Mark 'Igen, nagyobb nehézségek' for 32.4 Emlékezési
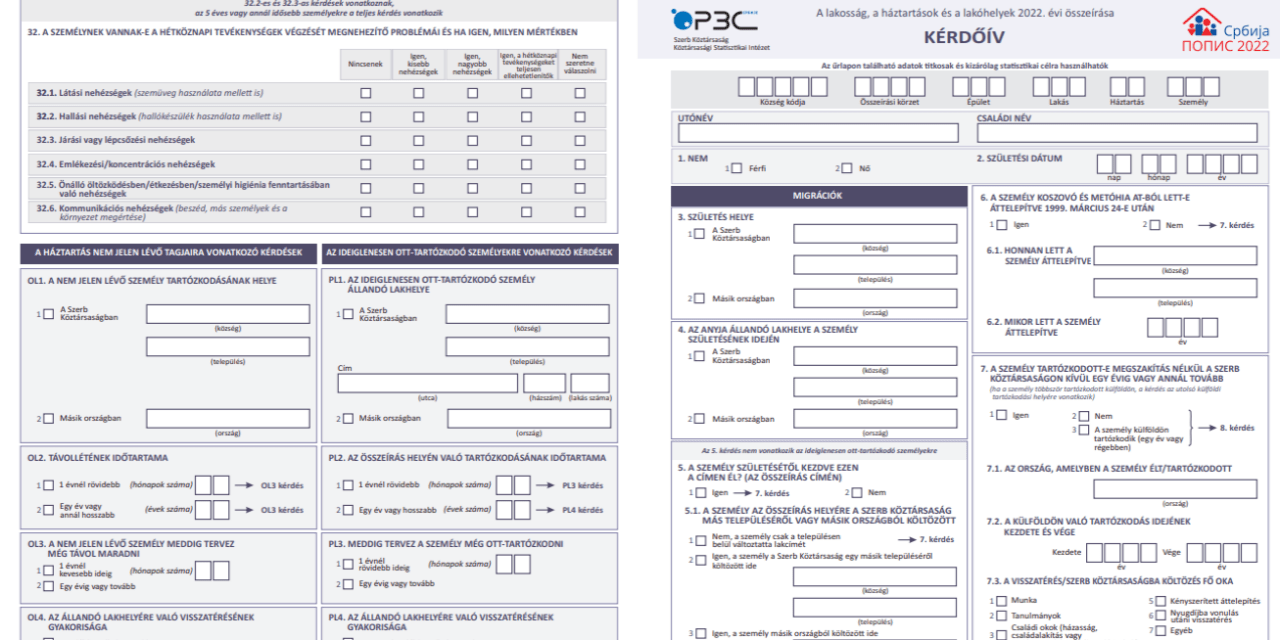 [x=472, y=165]
